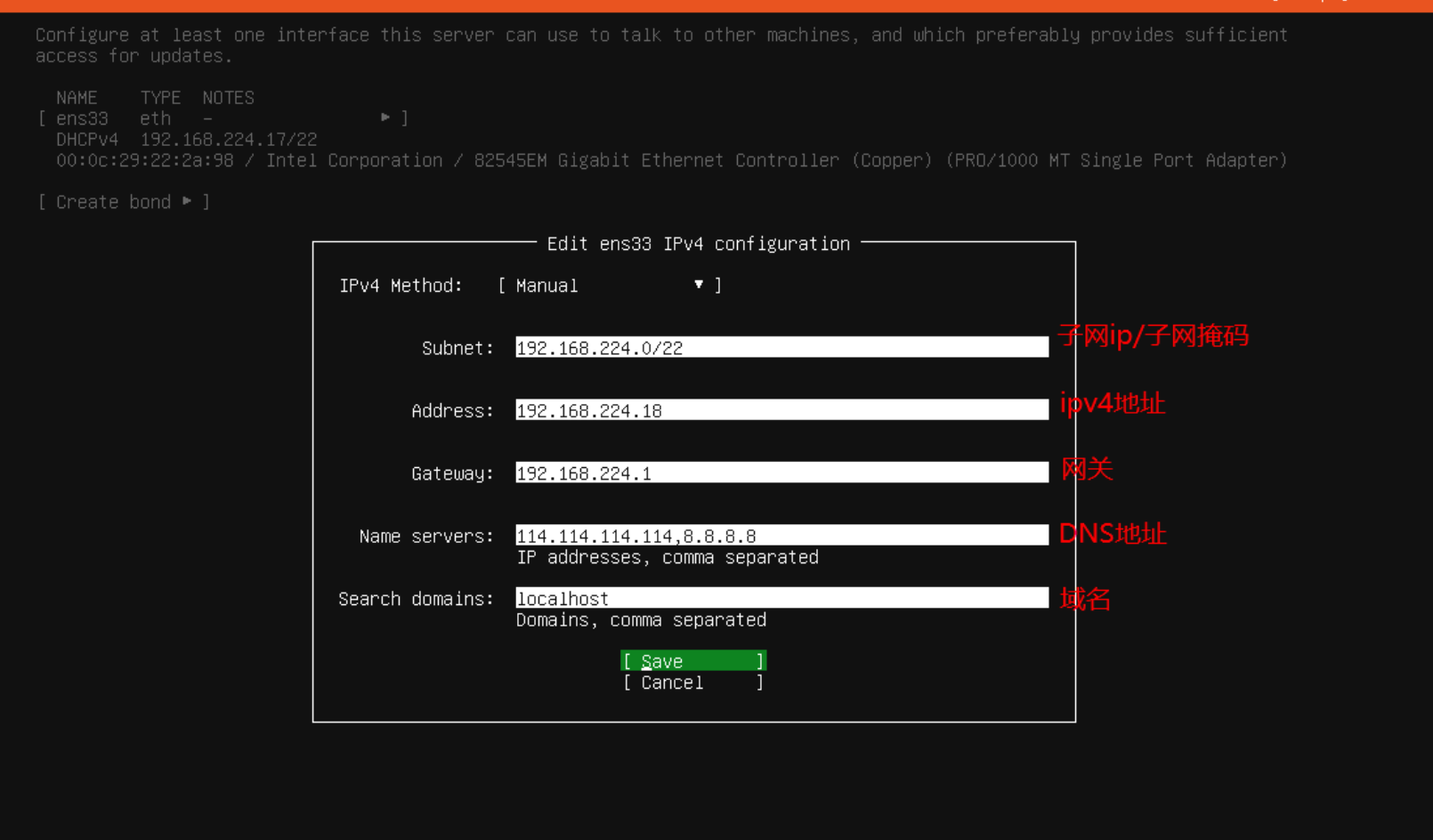Click the arrow icon beside ens33
The width and height of the screenshot is (1433, 840).
pyautogui.click(x=385, y=117)
